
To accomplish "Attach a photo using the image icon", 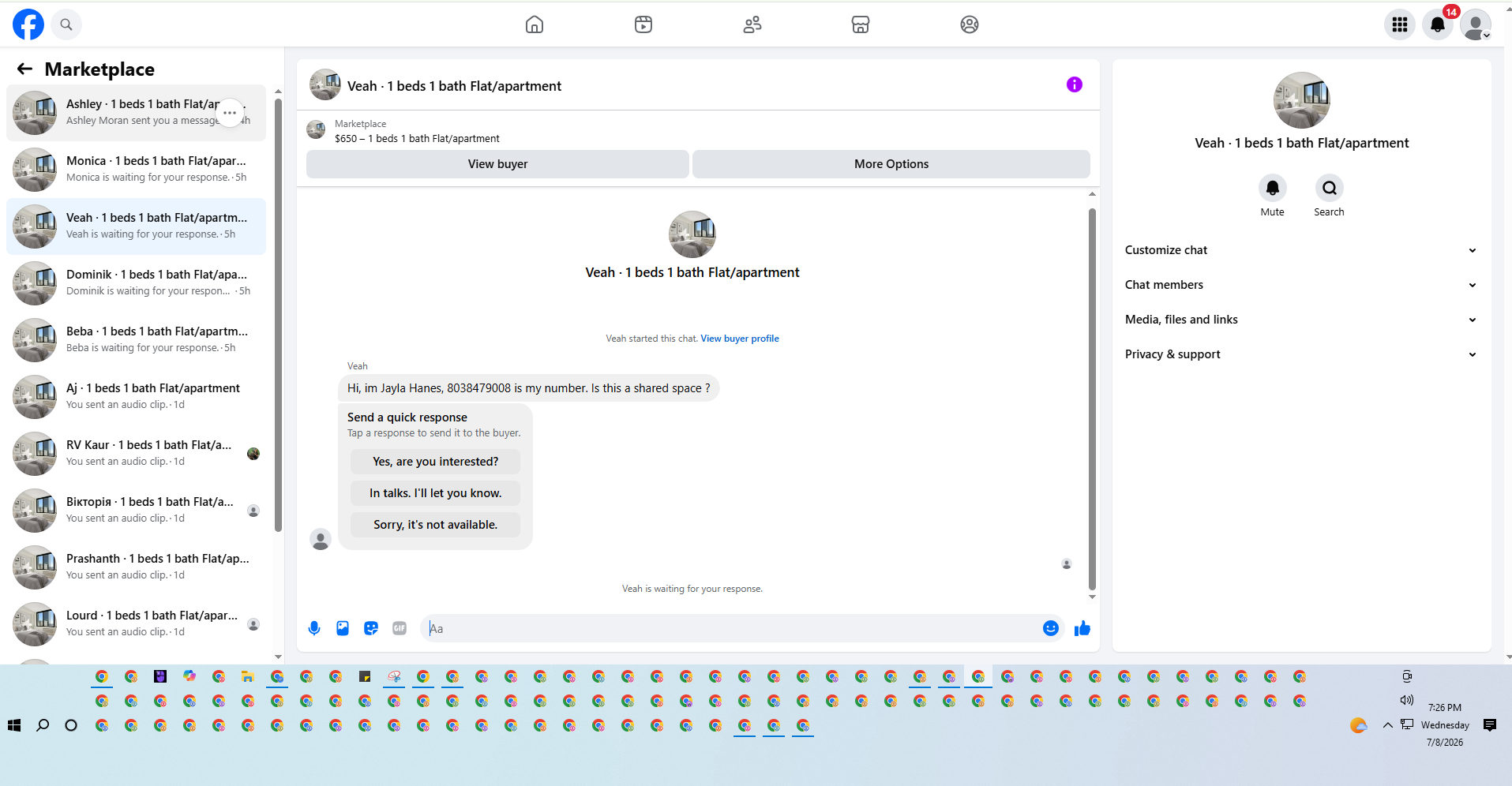I will [x=343, y=628].
